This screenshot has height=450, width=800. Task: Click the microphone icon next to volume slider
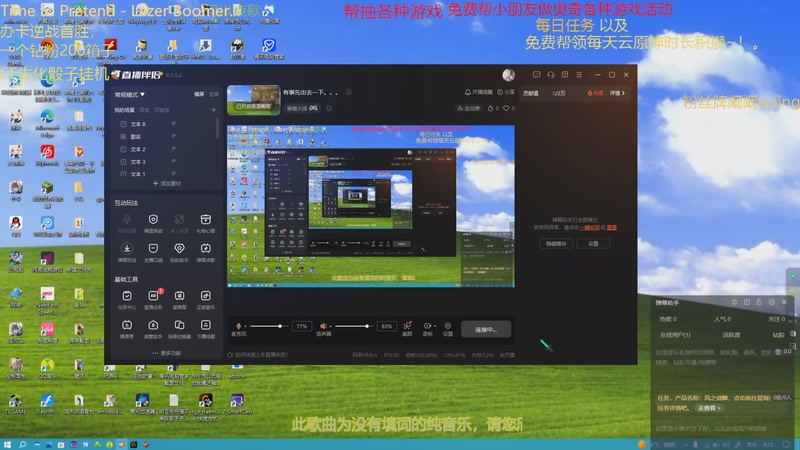click(238, 326)
